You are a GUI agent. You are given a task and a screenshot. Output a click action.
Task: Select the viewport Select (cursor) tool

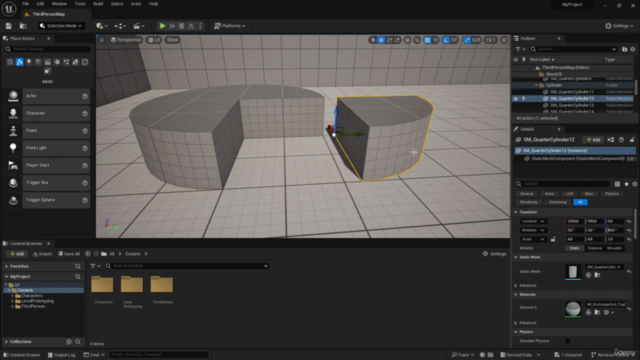[x=372, y=40]
